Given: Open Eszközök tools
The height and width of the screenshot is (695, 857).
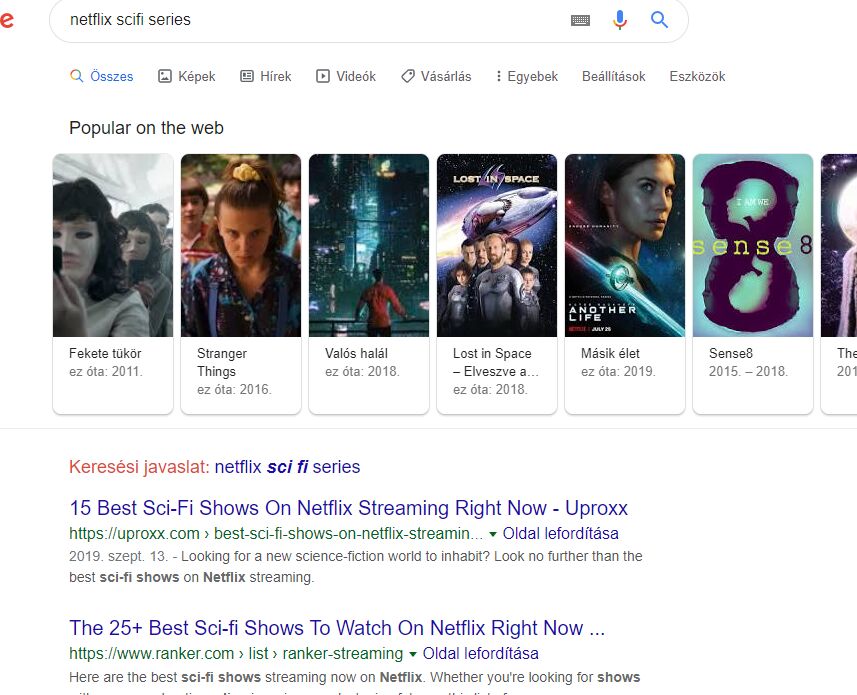Looking at the screenshot, I should 697,76.
